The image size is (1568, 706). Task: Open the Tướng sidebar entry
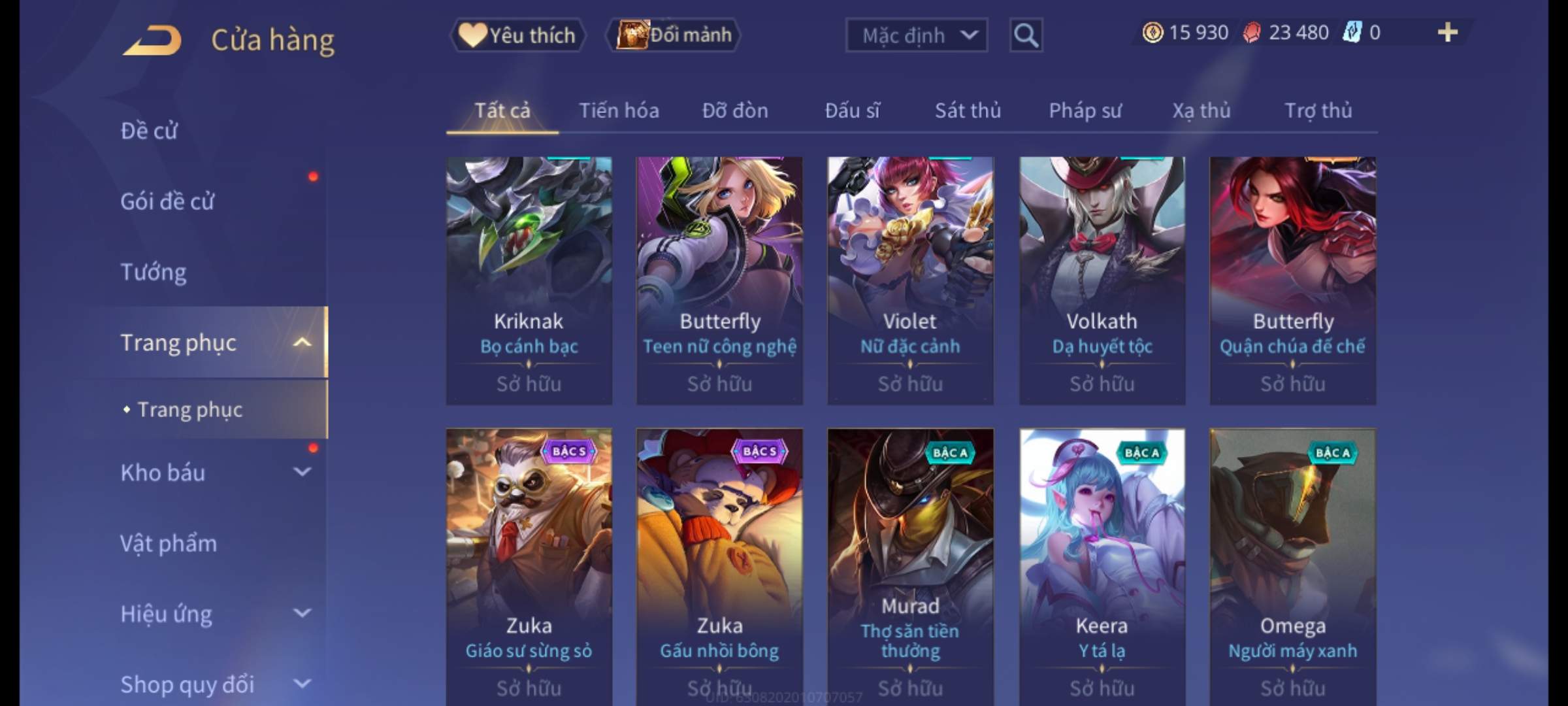154,272
